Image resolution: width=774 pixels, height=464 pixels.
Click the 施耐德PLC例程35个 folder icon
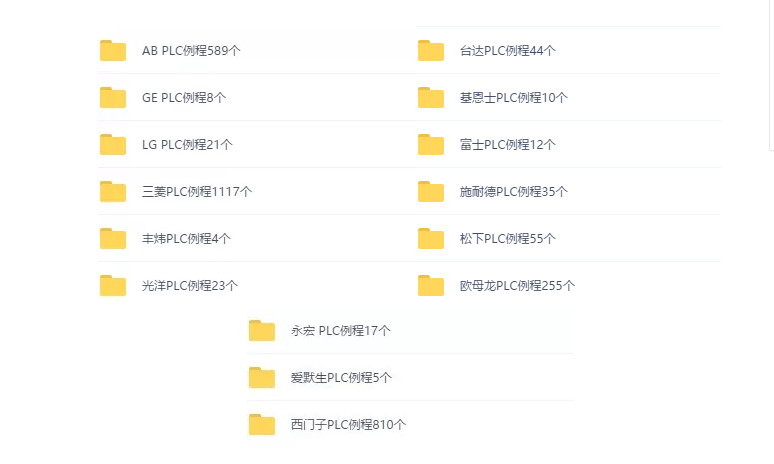pyautogui.click(x=431, y=192)
